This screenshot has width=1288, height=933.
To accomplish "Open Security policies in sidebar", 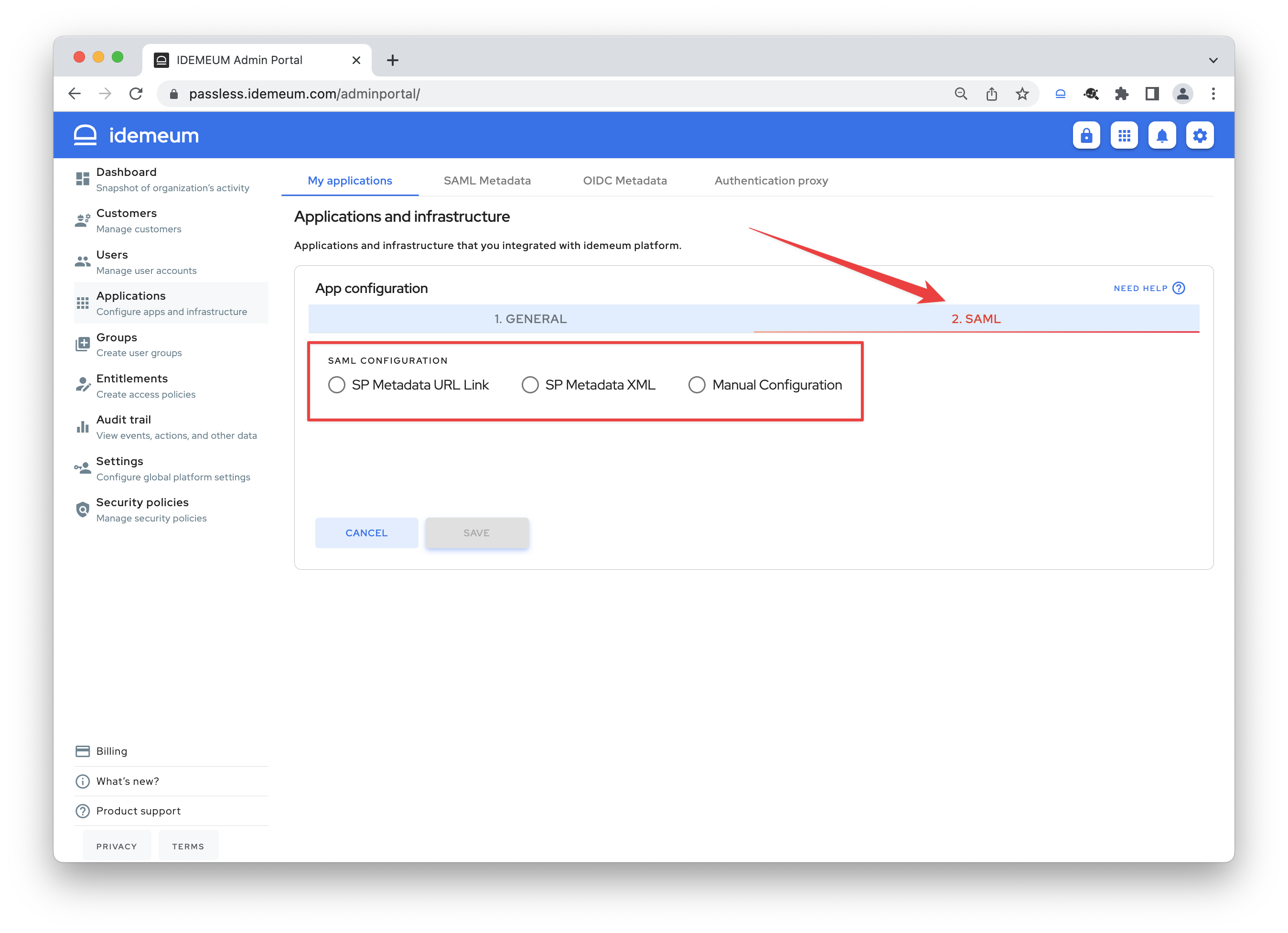I will coord(171,510).
